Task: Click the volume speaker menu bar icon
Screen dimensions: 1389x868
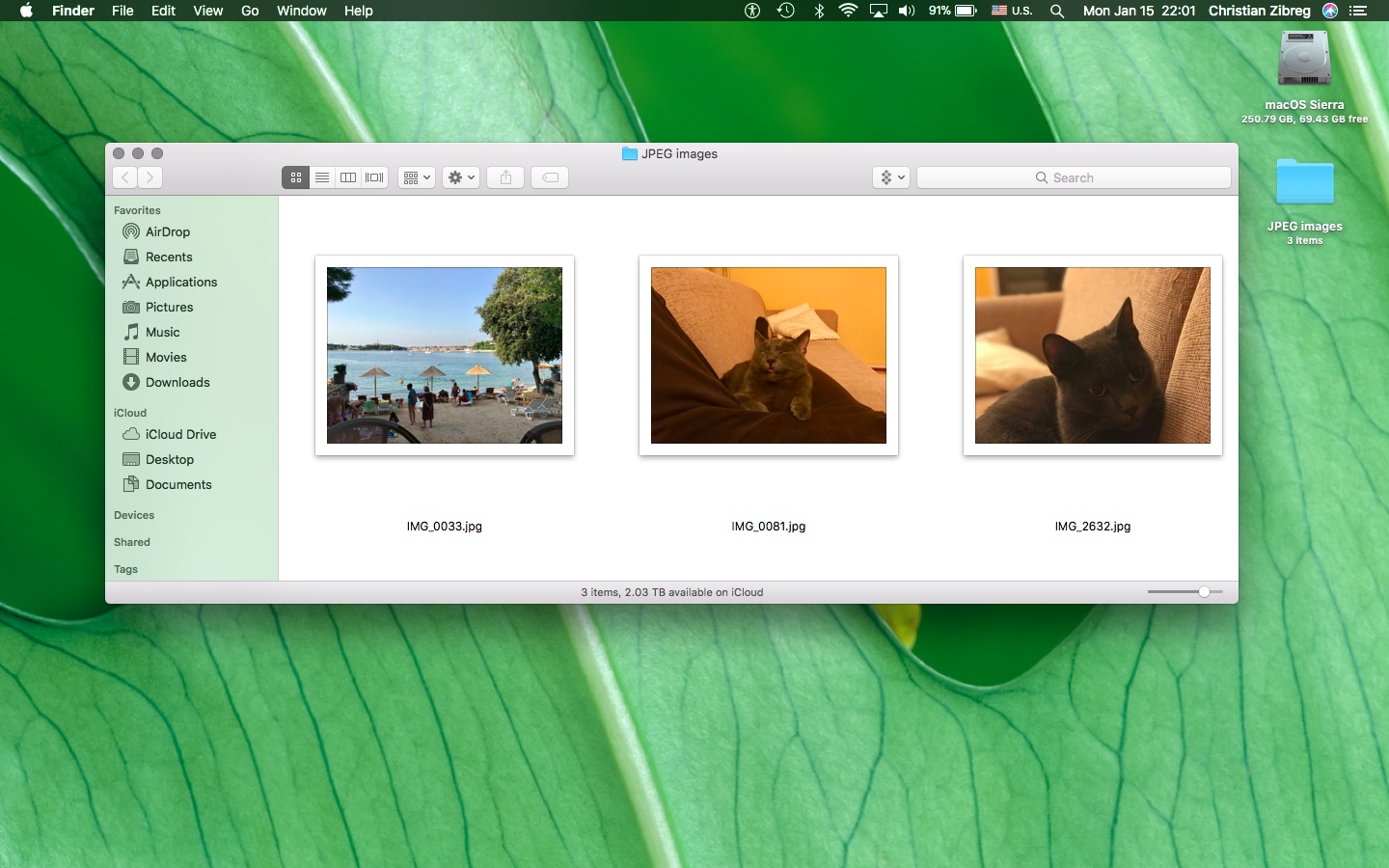Action: click(907, 11)
